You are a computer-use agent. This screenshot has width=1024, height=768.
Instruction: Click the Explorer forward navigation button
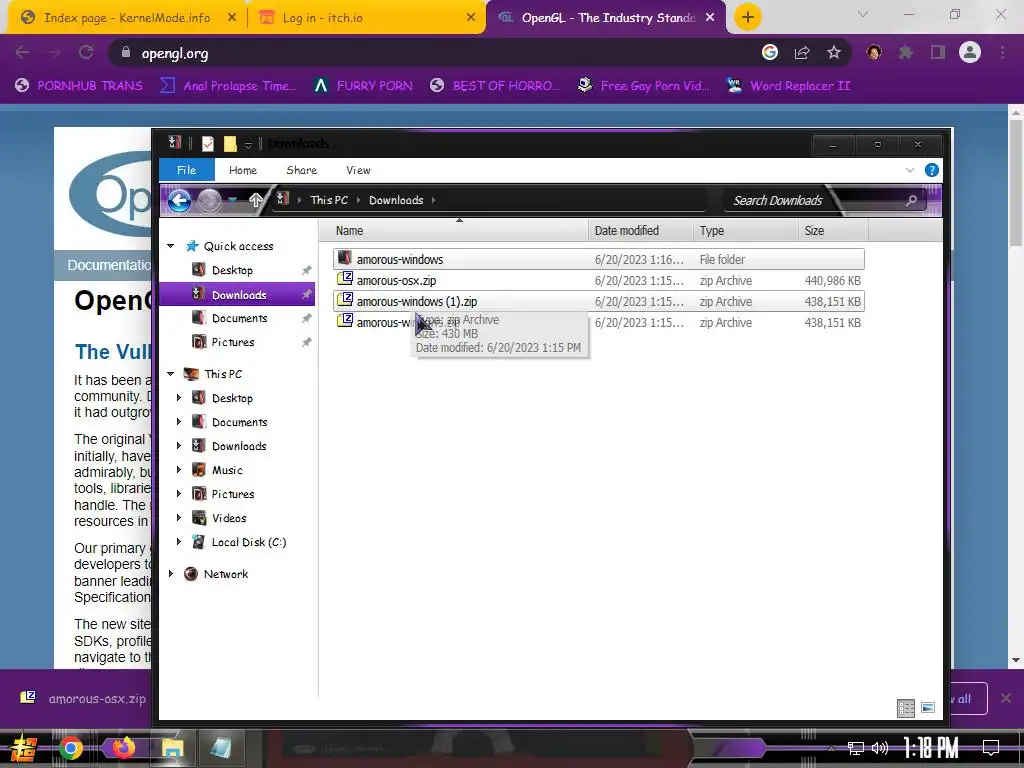pyautogui.click(x=210, y=200)
